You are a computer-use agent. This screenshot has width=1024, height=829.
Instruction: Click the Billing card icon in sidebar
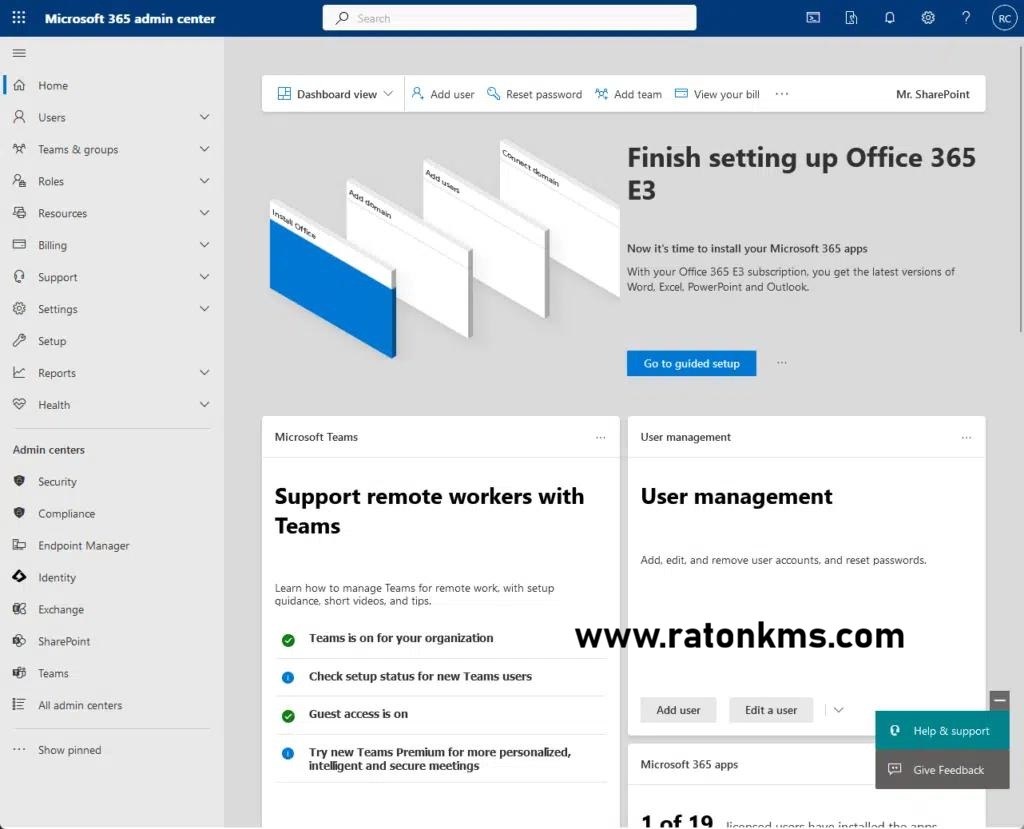click(20, 244)
